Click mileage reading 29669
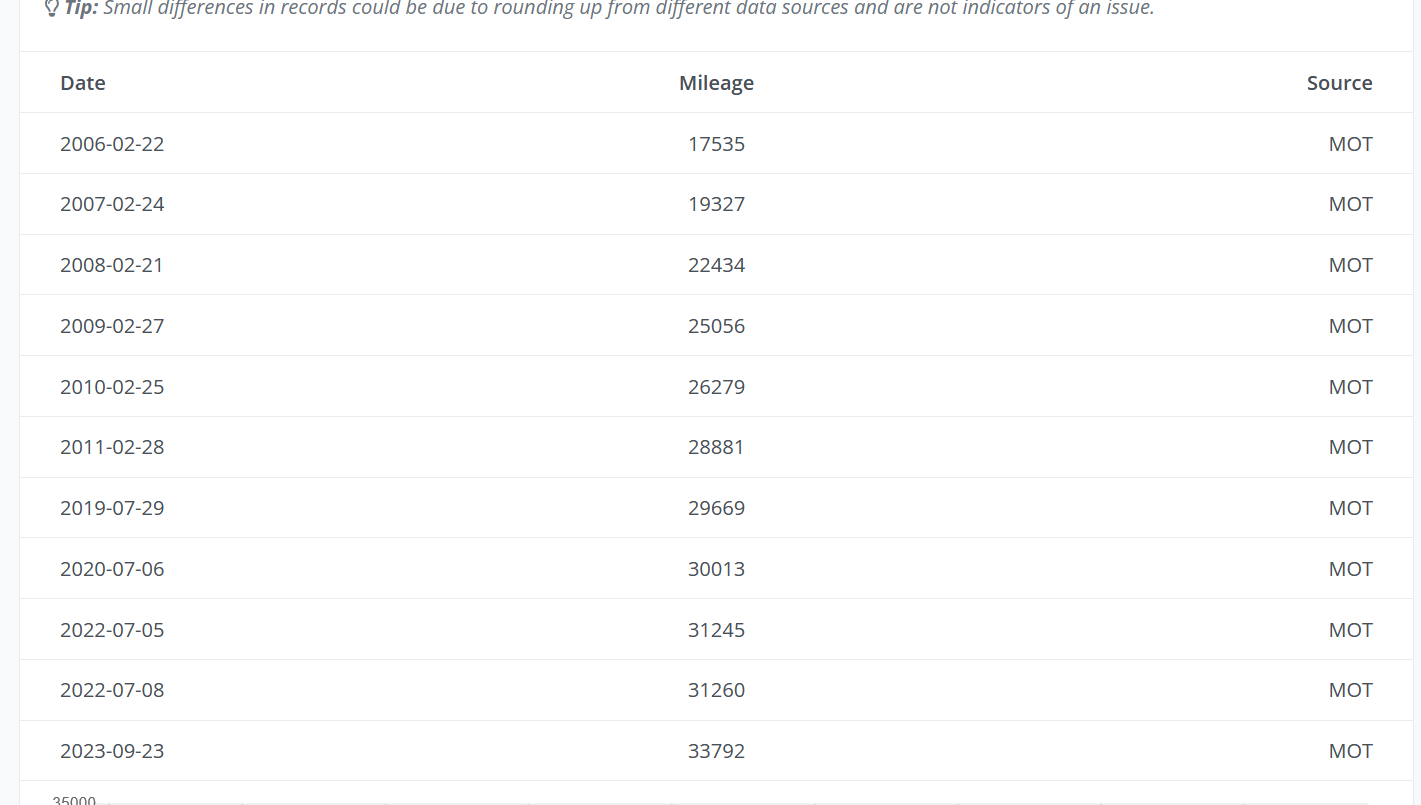Screen dimensions: 1421x805 coord(716,508)
